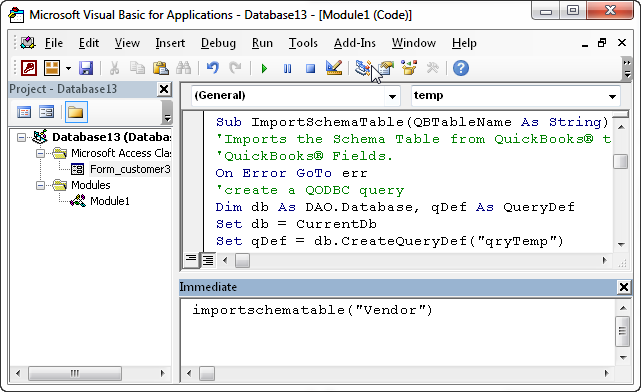The height and width of the screenshot is (392, 641).
Task: Open the Debug menu
Action: pos(218,43)
